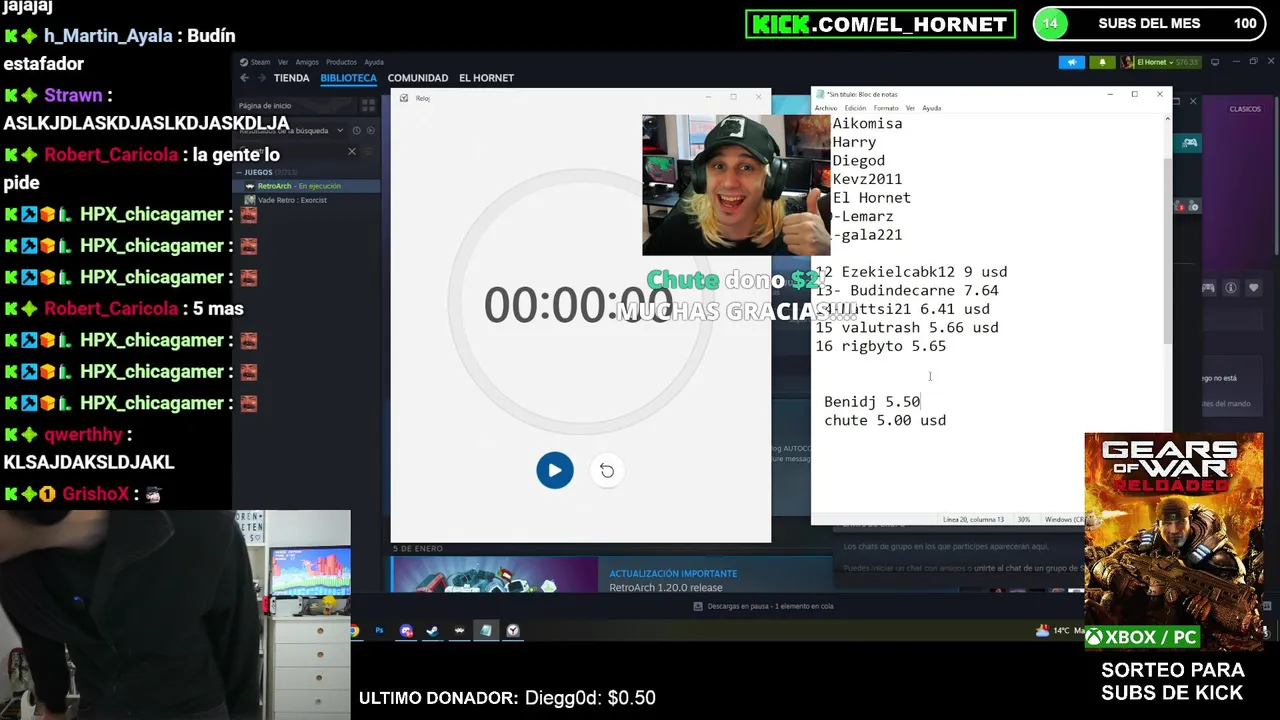
Task: Open the Reloj clock app from taskbar
Action: 512,631
